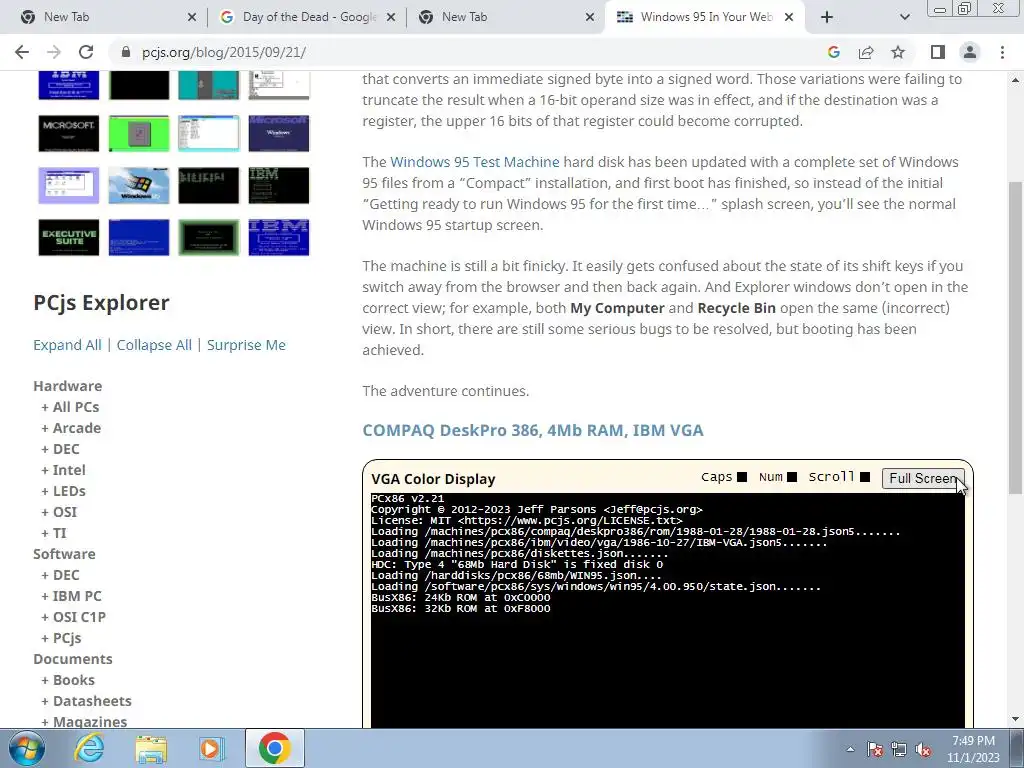Click the Full Screen button
This screenshot has height=768, width=1024.
[x=923, y=478]
